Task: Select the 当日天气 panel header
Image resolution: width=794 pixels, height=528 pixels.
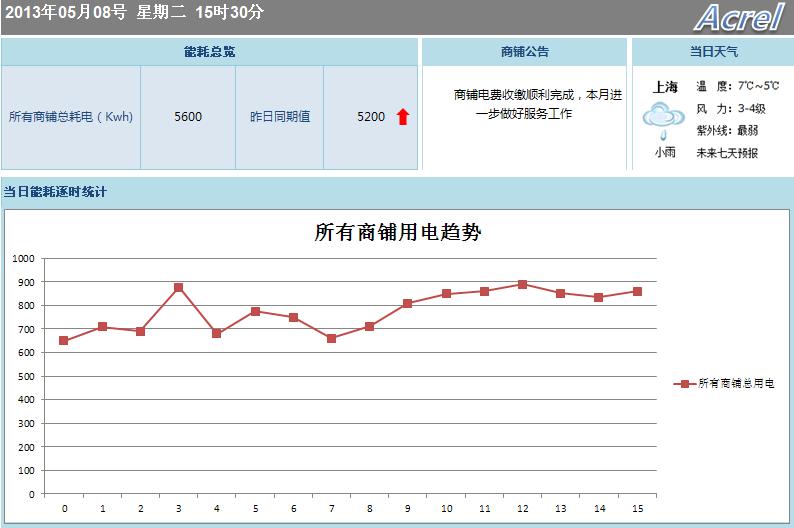Action: [713, 52]
